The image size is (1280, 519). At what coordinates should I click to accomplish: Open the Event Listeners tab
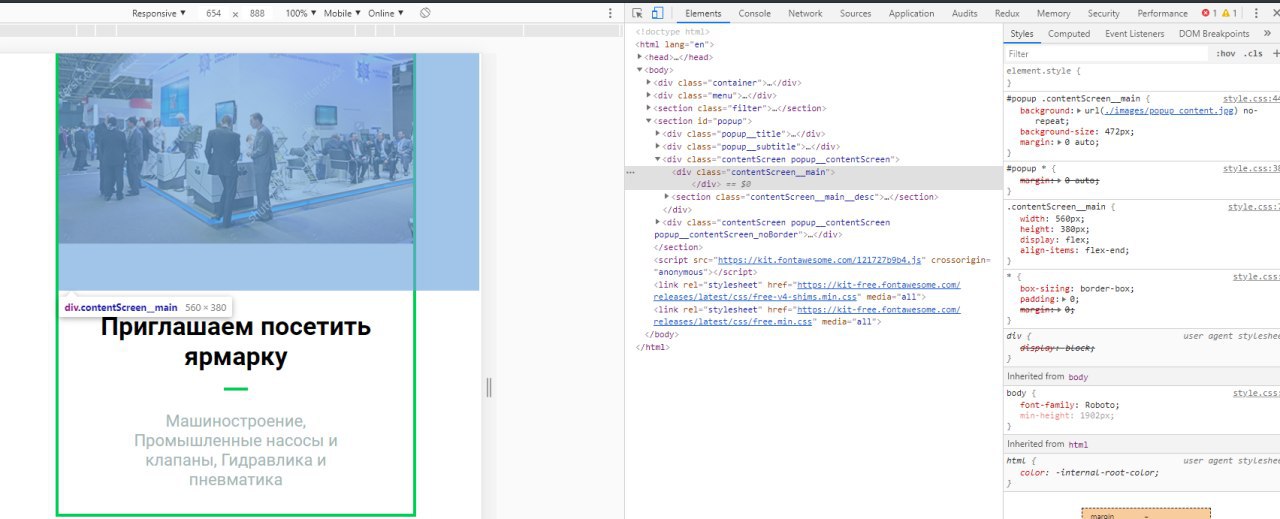(1135, 33)
